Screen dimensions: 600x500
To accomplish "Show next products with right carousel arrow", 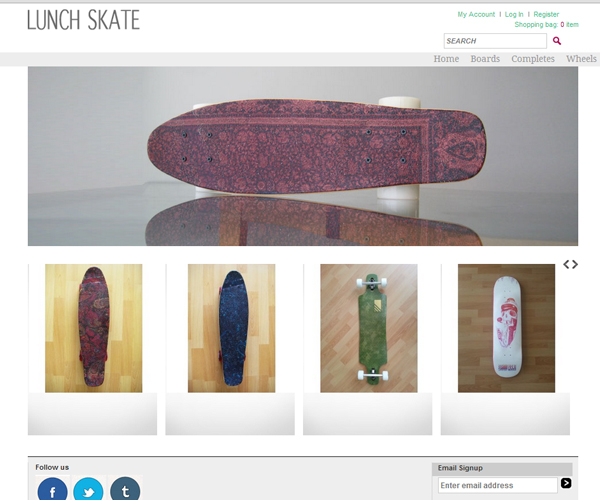I will [x=575, y=264].
